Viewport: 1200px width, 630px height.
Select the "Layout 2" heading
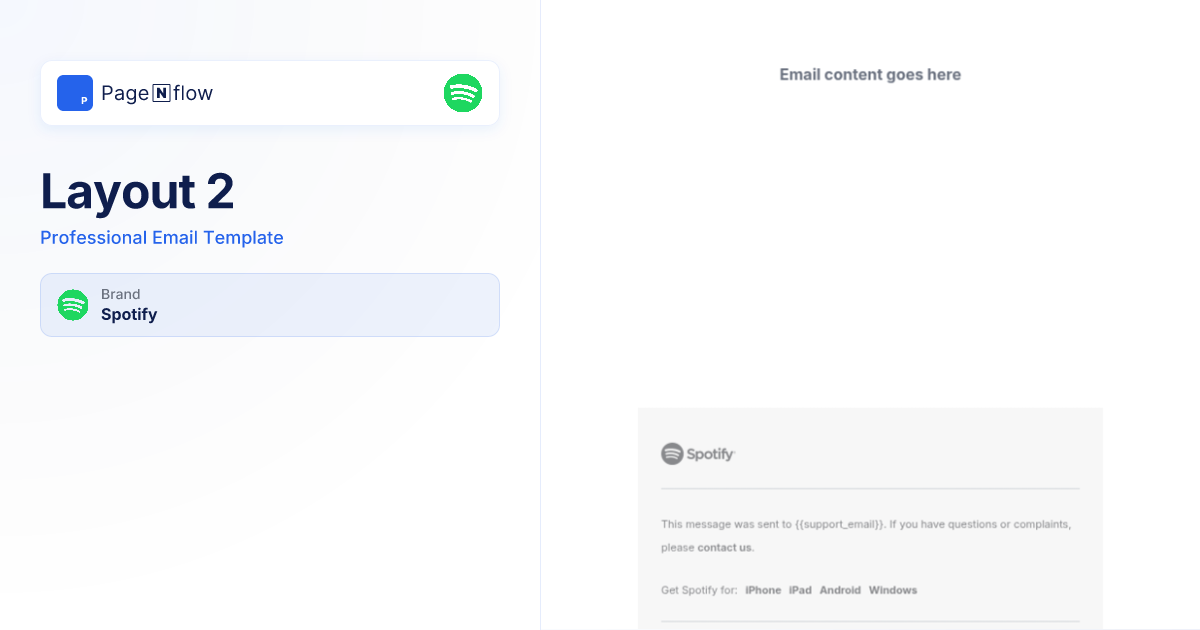[x=137, y=191]
